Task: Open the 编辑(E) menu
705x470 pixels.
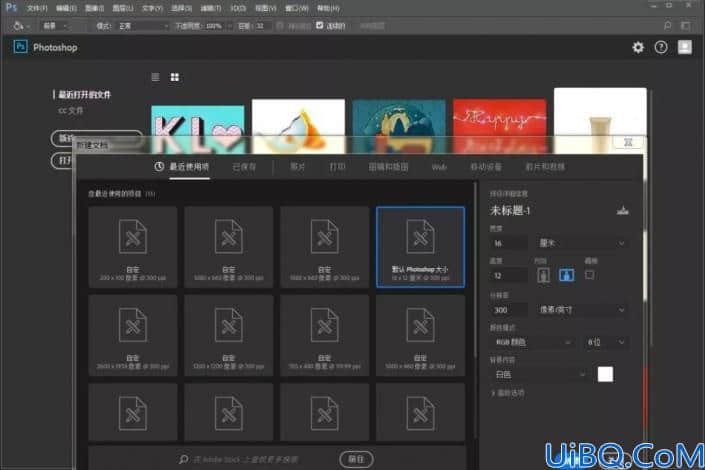Action: tap(66, 8)
